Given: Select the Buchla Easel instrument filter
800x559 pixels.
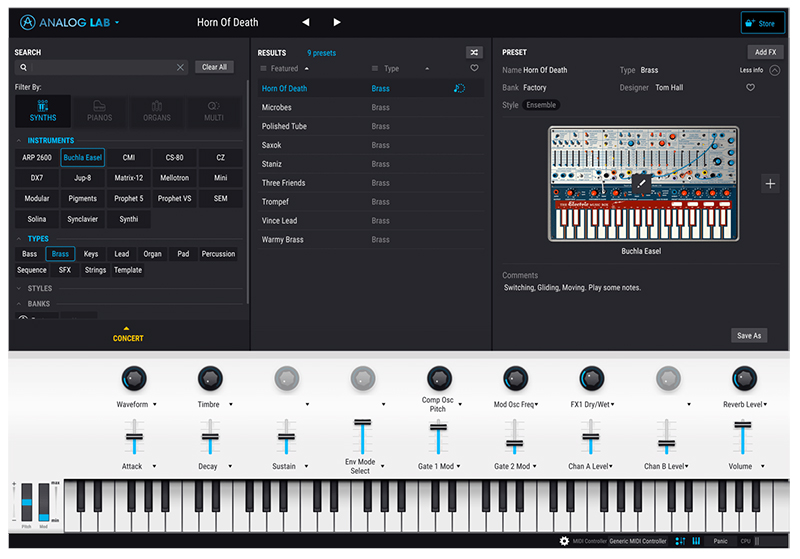Looking at the screenshot, I should click(x=83, y=158).
